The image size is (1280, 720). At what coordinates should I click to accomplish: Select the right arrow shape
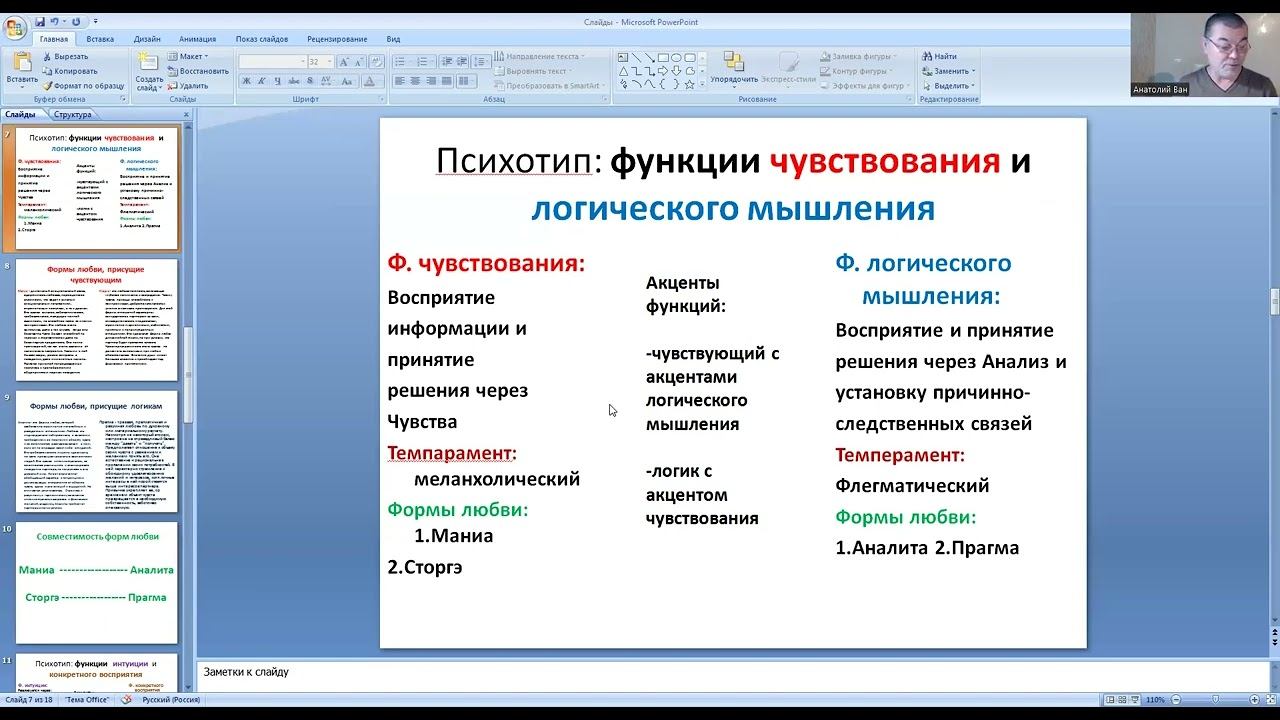pos(663,71)
